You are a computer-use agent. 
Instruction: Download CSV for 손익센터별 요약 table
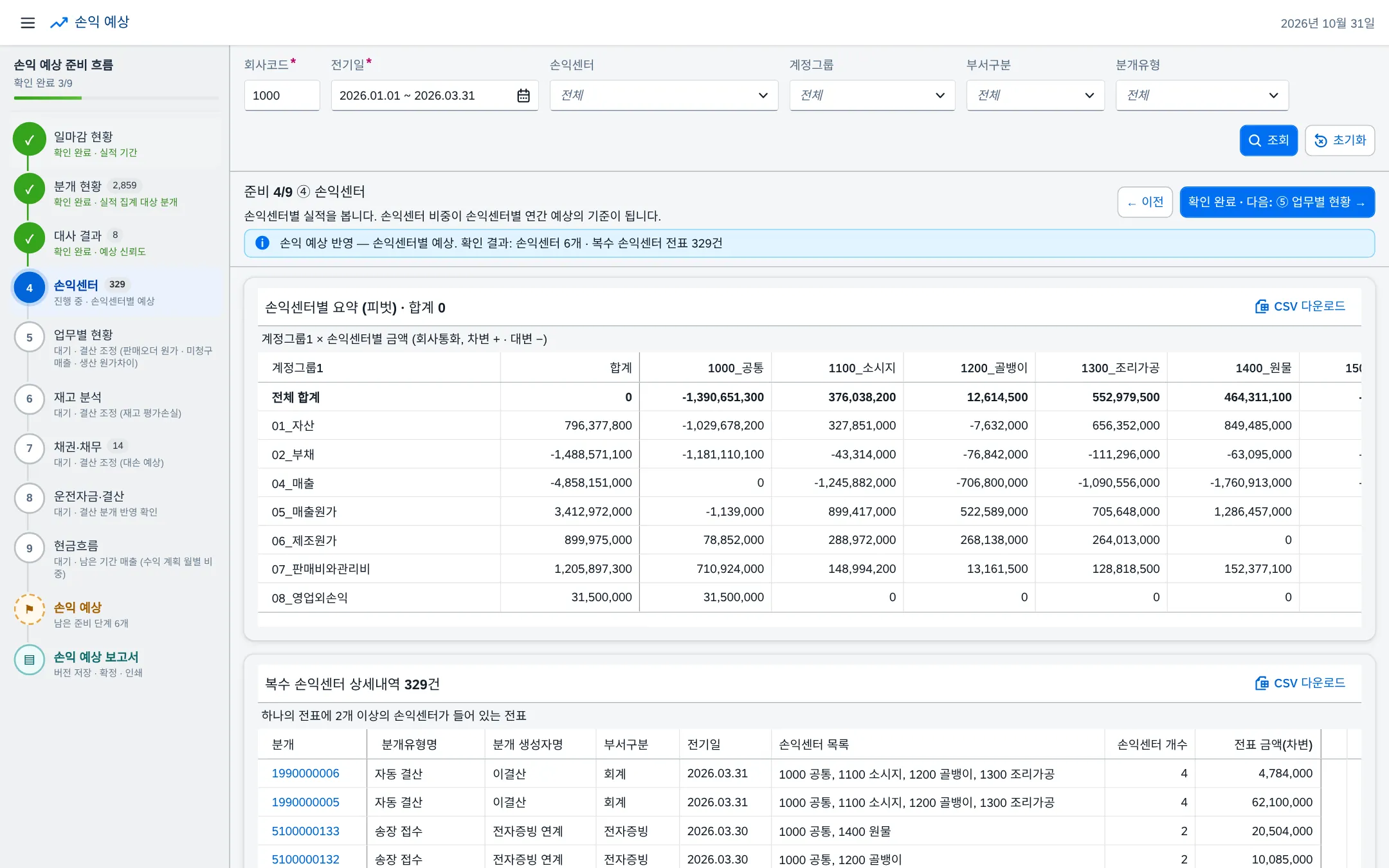pos(1300,307)
